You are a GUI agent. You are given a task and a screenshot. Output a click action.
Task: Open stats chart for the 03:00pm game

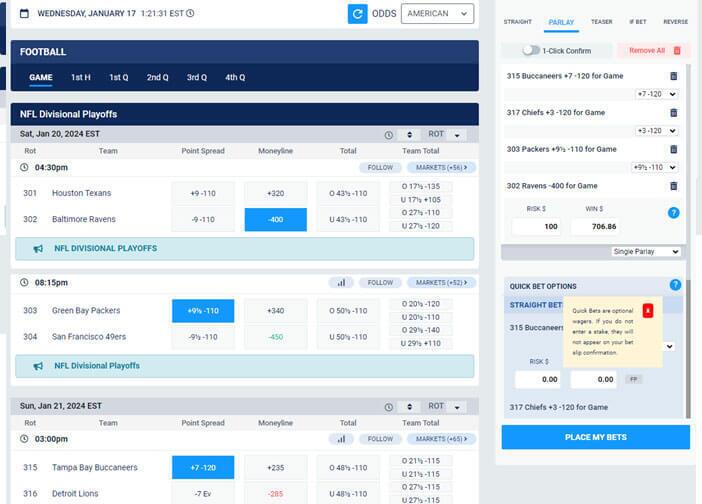[x=341, y=439]
